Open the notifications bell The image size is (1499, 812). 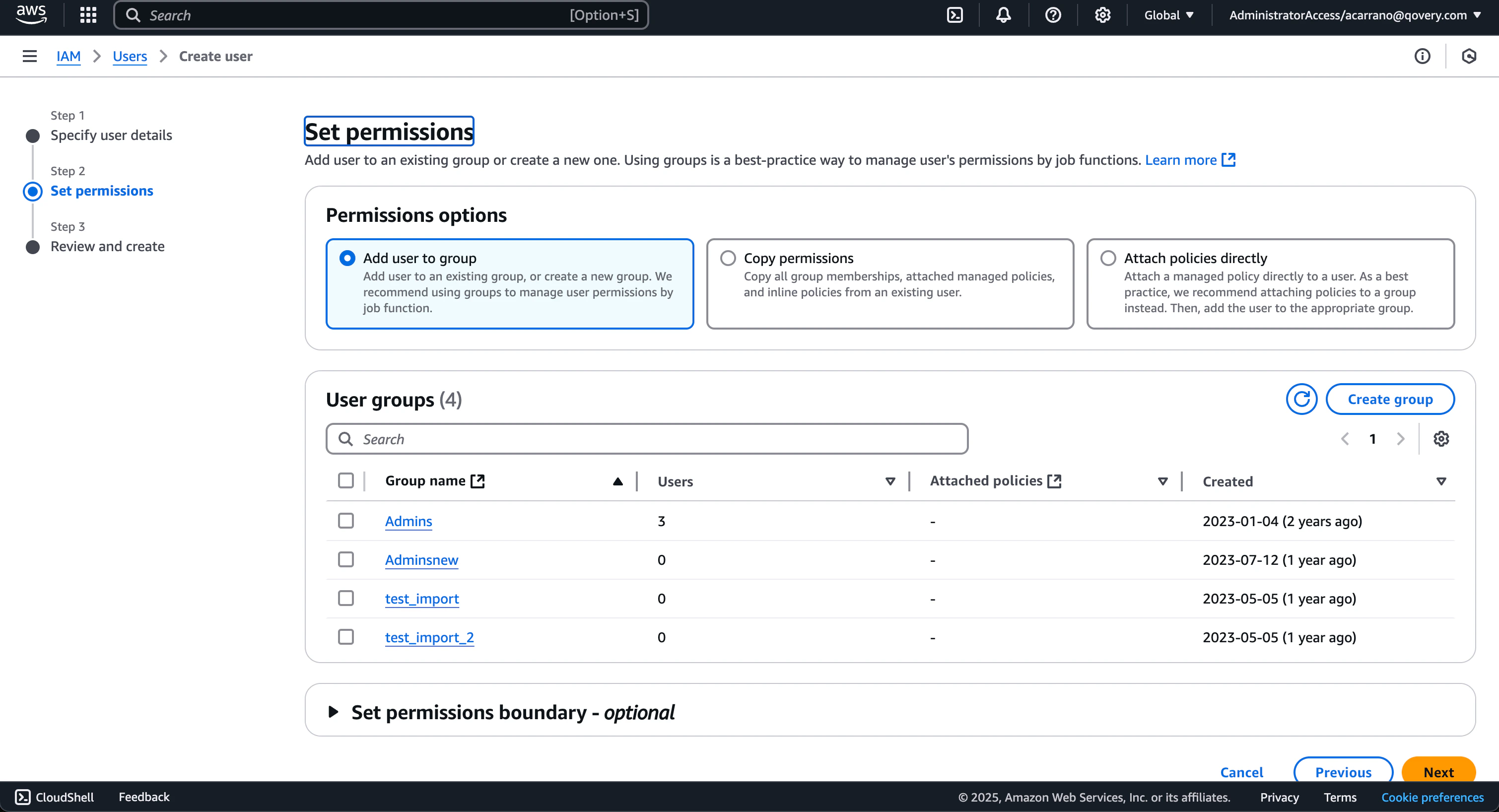coord(1003,15)
